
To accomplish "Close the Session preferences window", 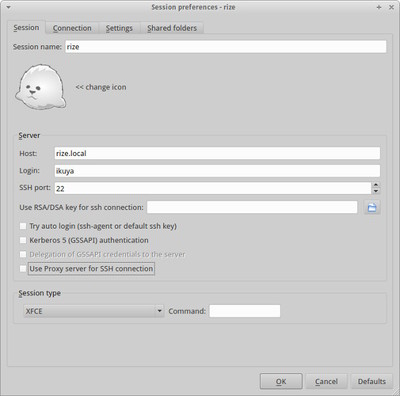I will pyautogui.click(x=391, y=7).
